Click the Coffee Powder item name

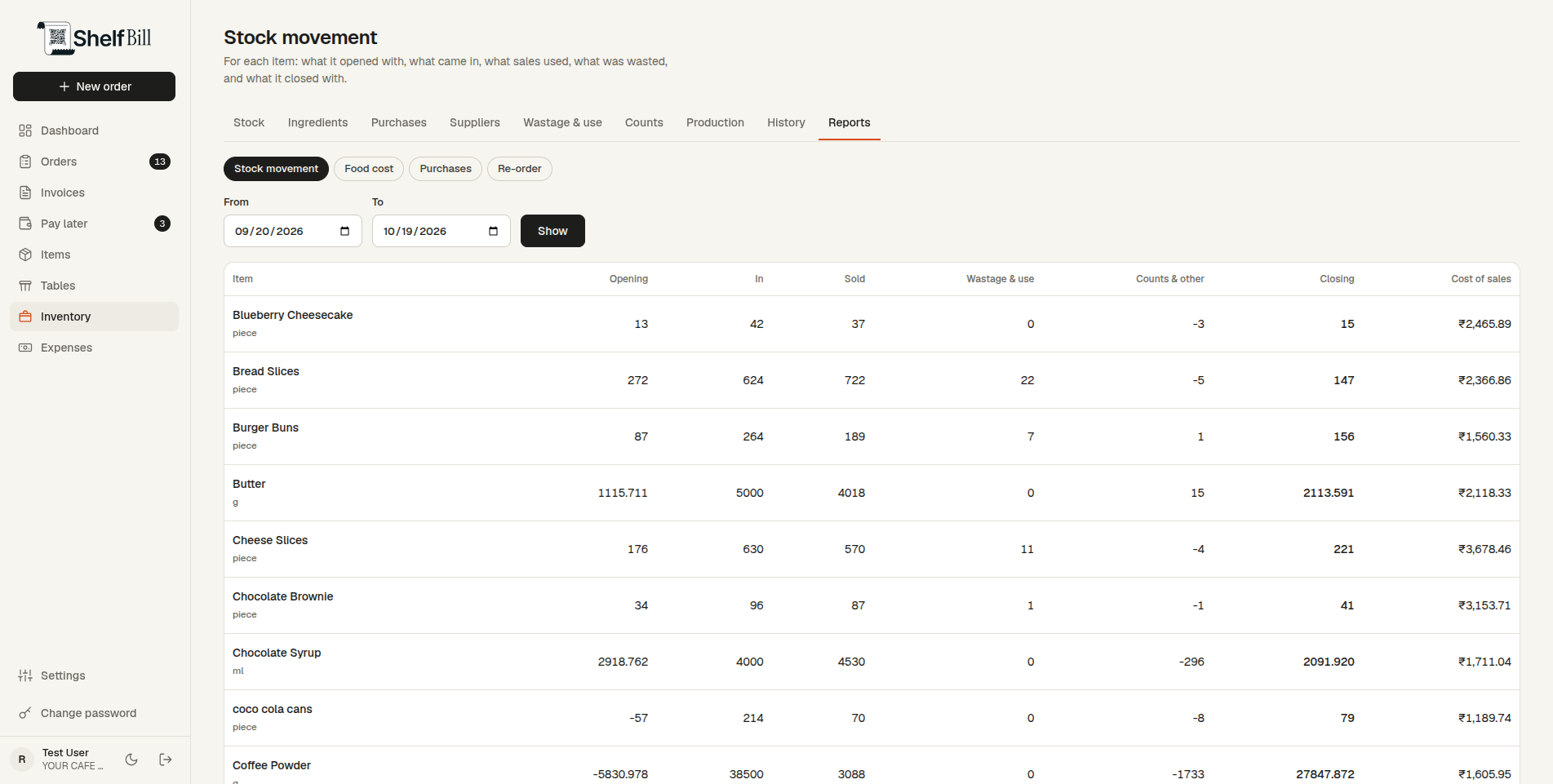(x=272, y=765)
